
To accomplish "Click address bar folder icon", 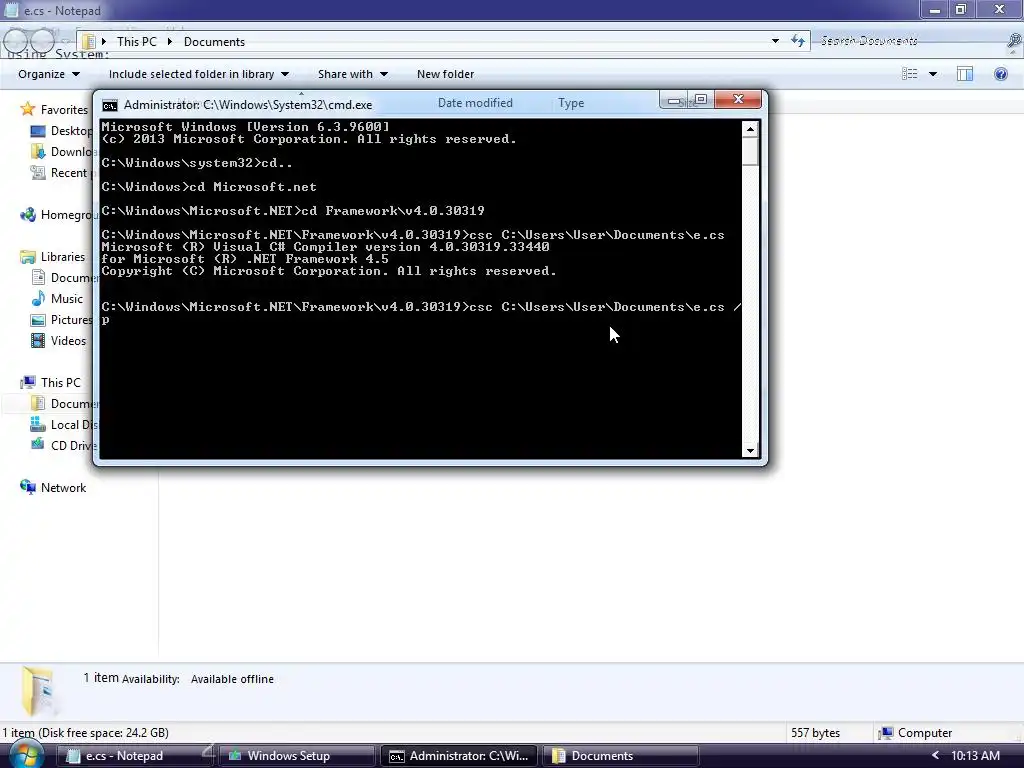I will (x=89, y=42).
